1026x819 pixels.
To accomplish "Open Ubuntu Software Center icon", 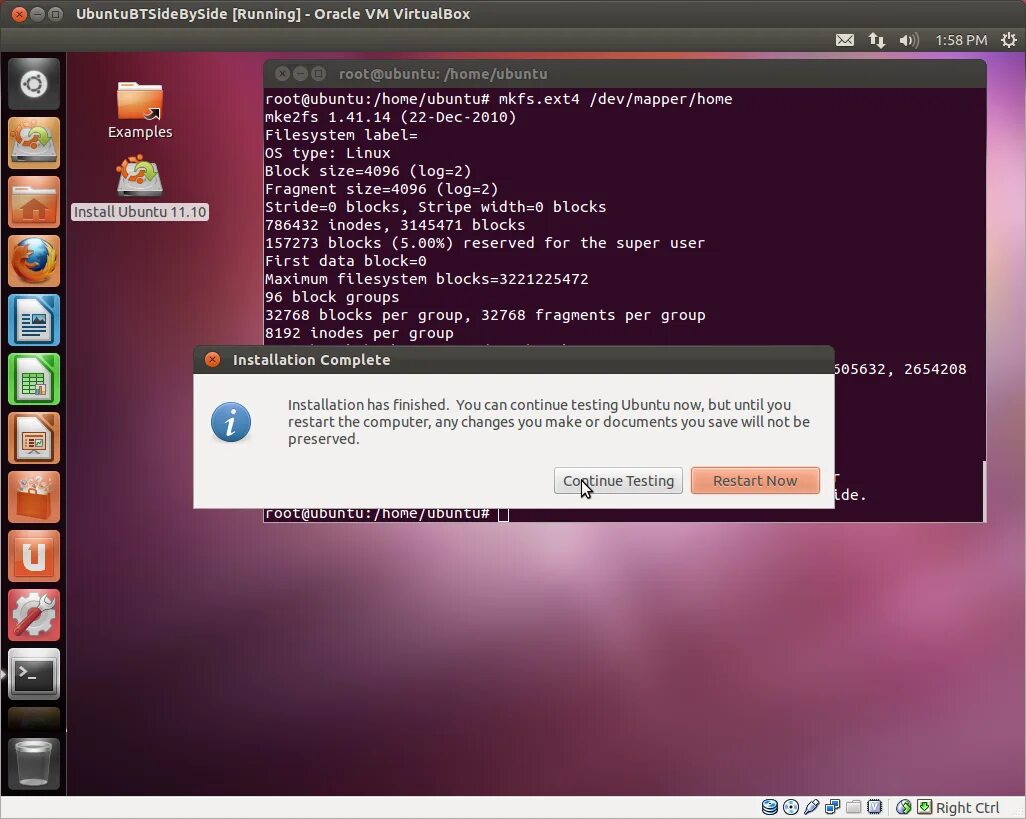I will click(x=34, y=497).
